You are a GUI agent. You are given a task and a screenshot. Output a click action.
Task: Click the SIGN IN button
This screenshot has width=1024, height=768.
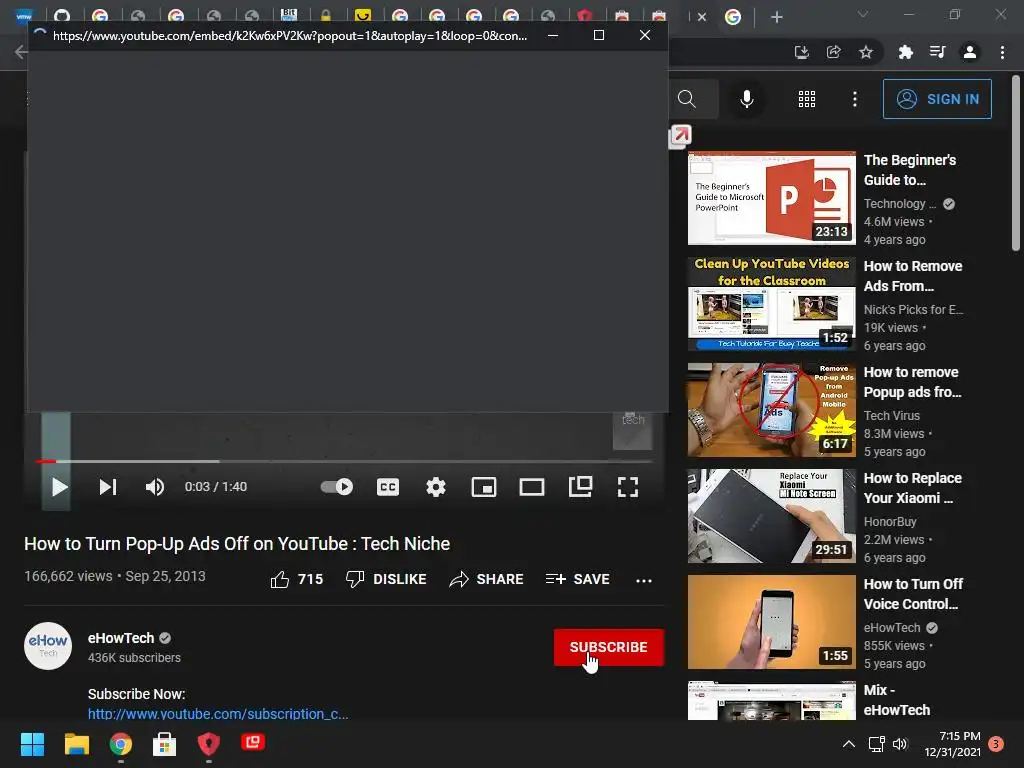point(937,99)
